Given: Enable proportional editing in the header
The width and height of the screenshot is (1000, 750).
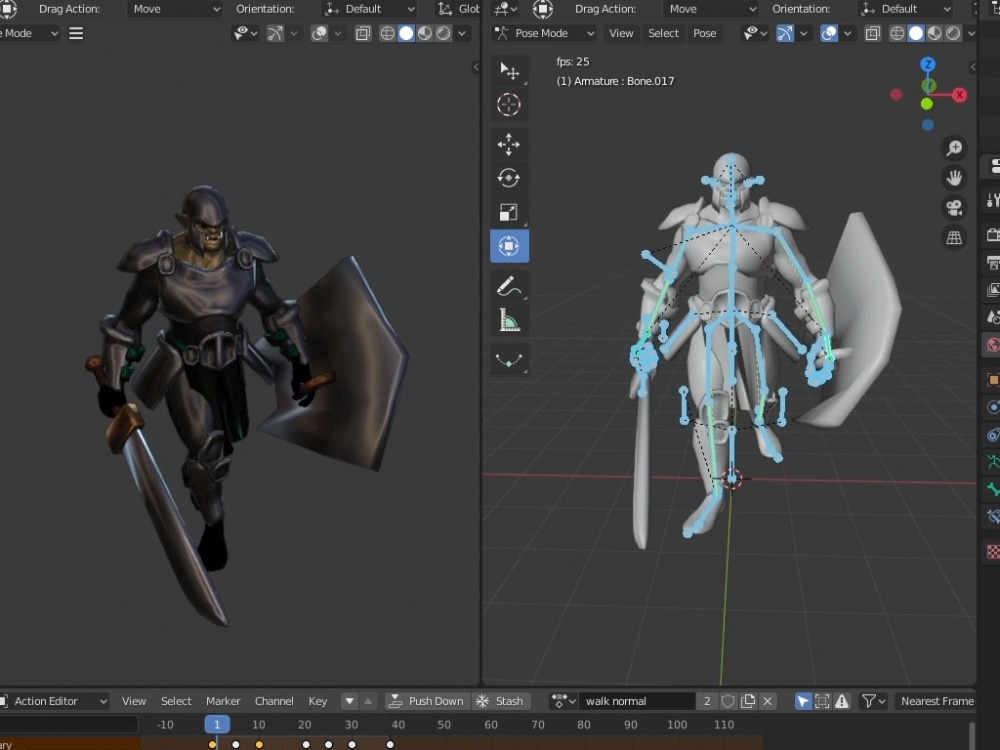Looking at the screenshot, I should (x=828, y=33).
